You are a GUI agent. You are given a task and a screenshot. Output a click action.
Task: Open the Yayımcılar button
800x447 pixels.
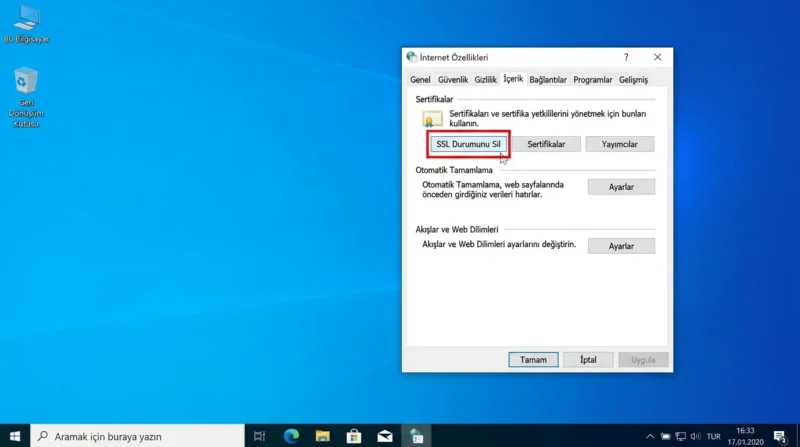619,144
